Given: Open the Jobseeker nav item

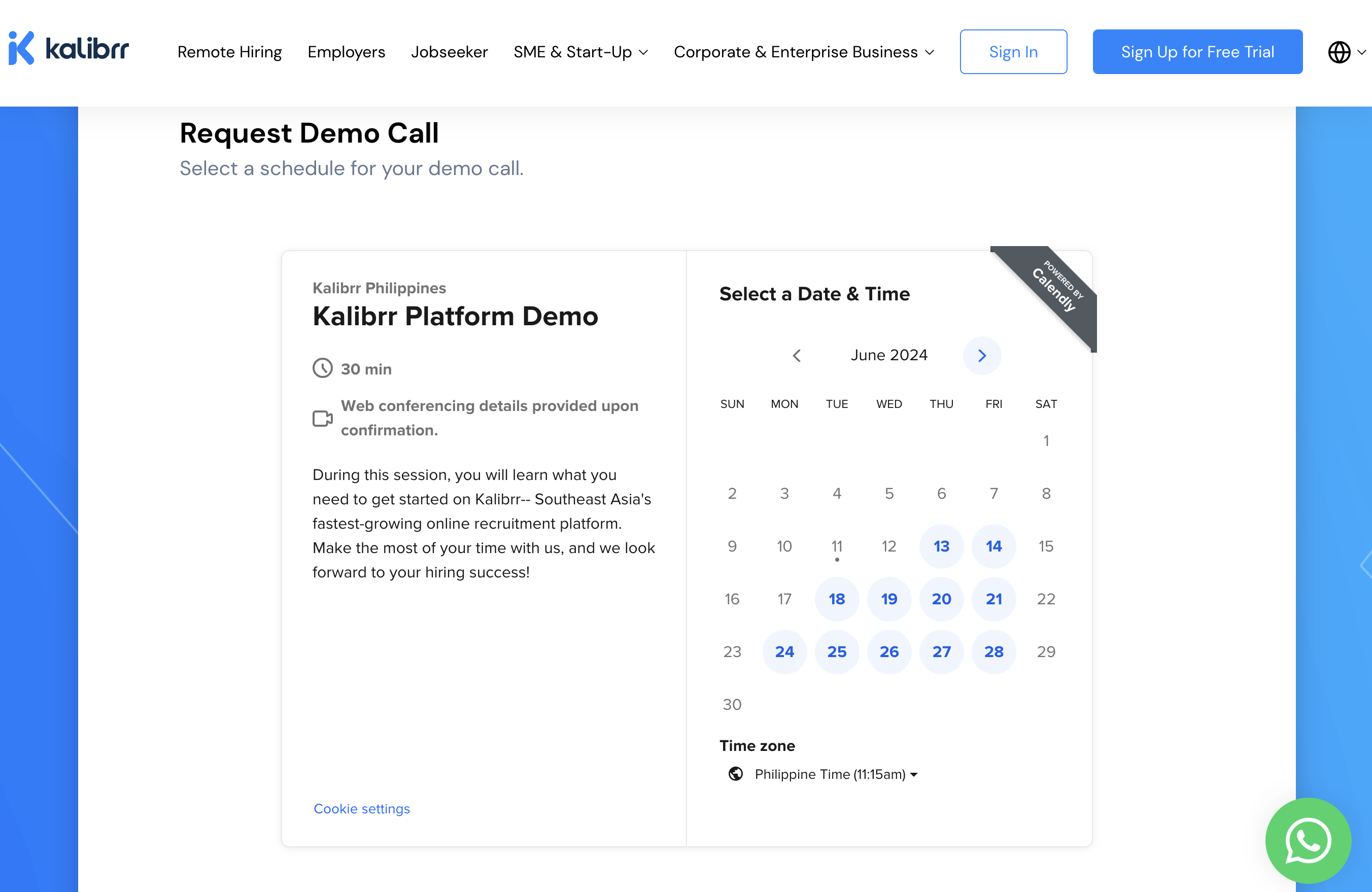Looking at the screenshot, I should [x=449, y=52].
